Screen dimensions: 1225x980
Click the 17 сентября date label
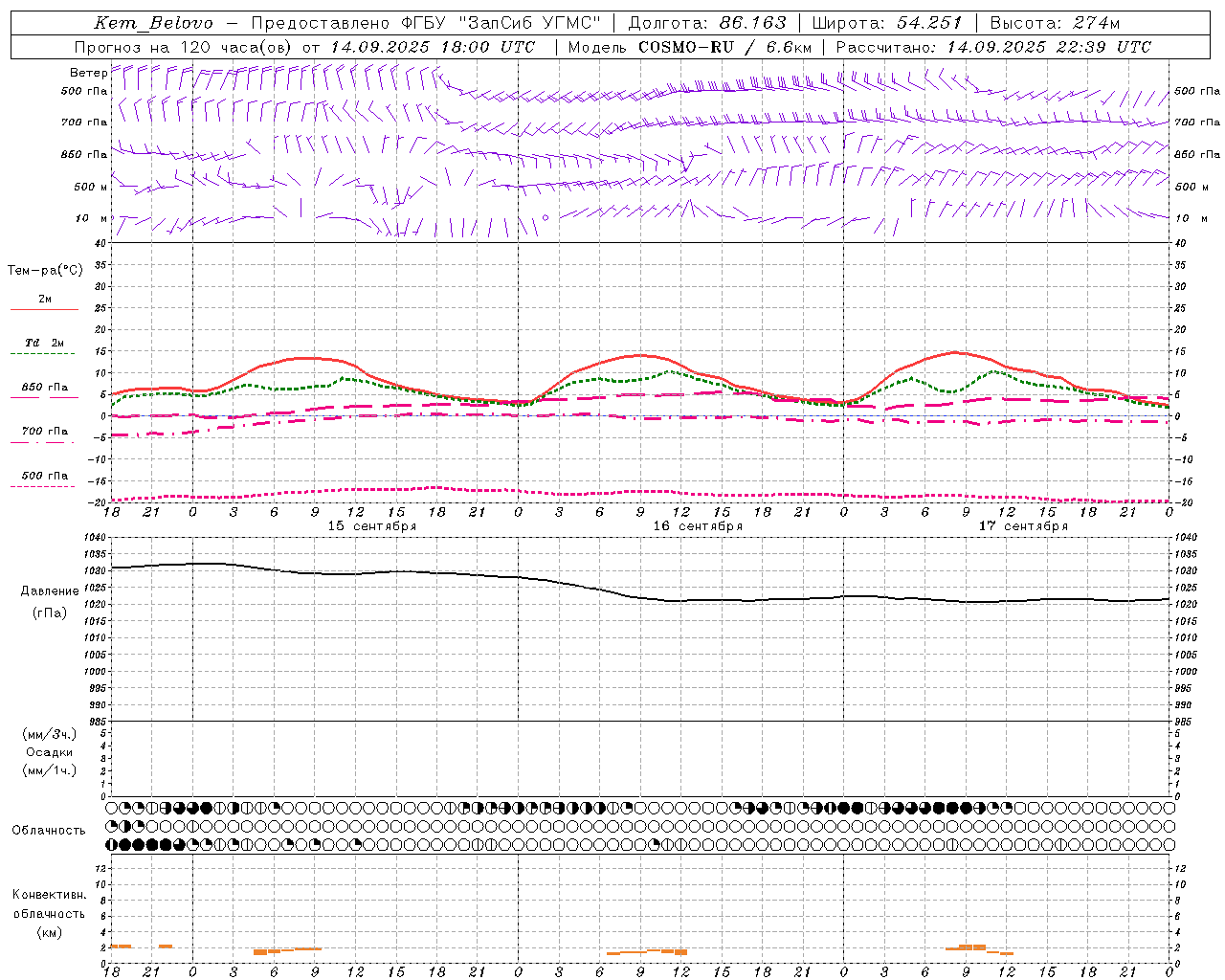click(x=1023, y=526)
